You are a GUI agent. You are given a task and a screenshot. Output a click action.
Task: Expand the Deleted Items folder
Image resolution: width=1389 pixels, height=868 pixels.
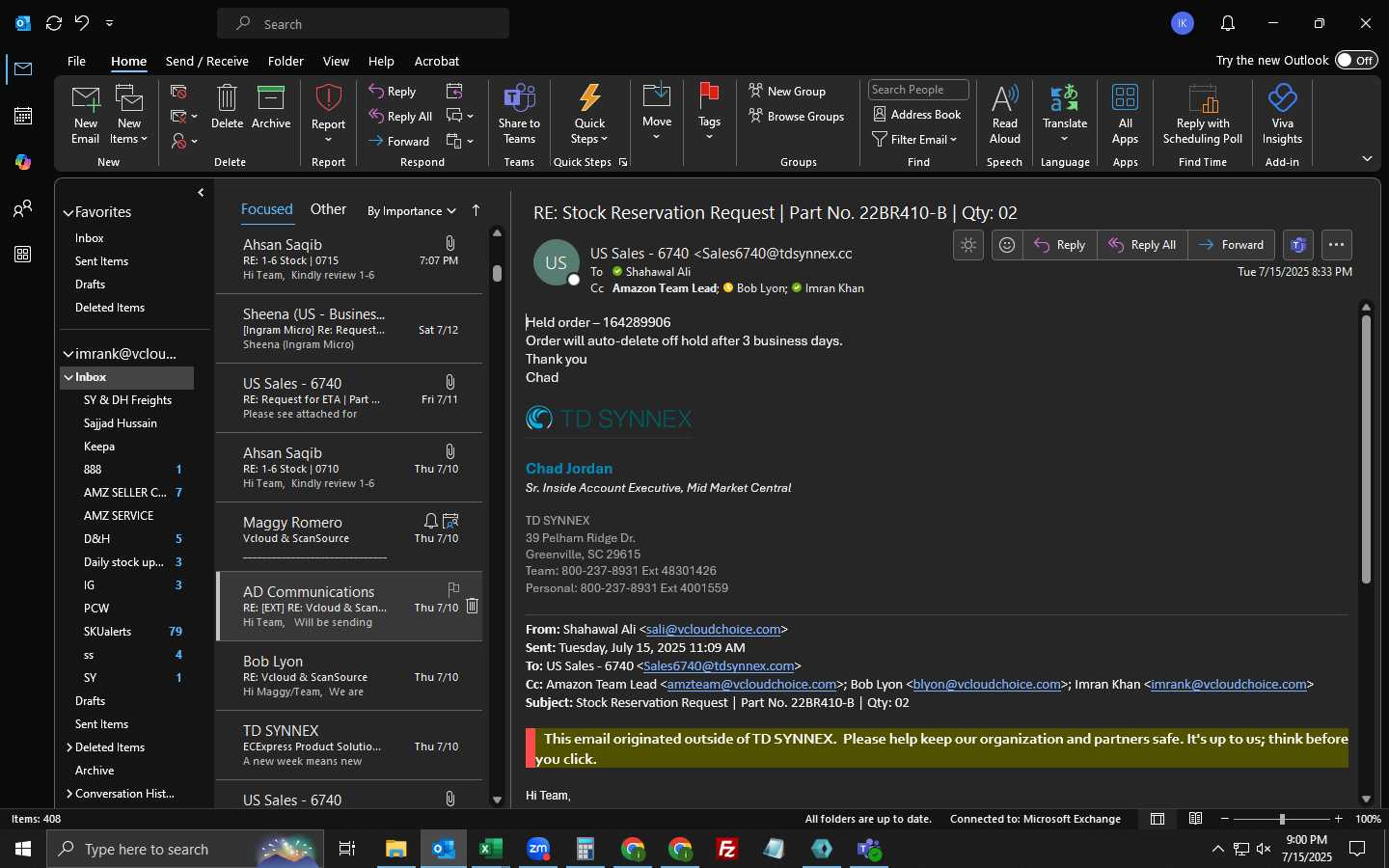click(x=69, y=747)
